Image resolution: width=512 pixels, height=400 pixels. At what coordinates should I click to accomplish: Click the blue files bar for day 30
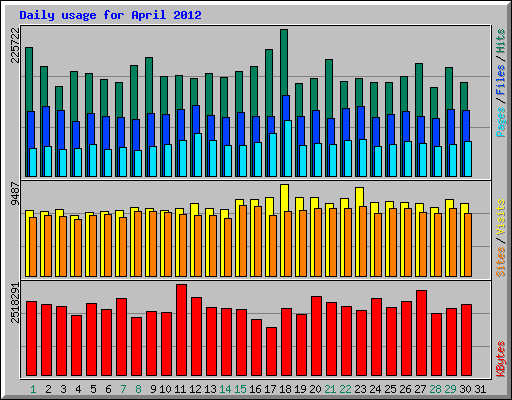click(466, 125)
